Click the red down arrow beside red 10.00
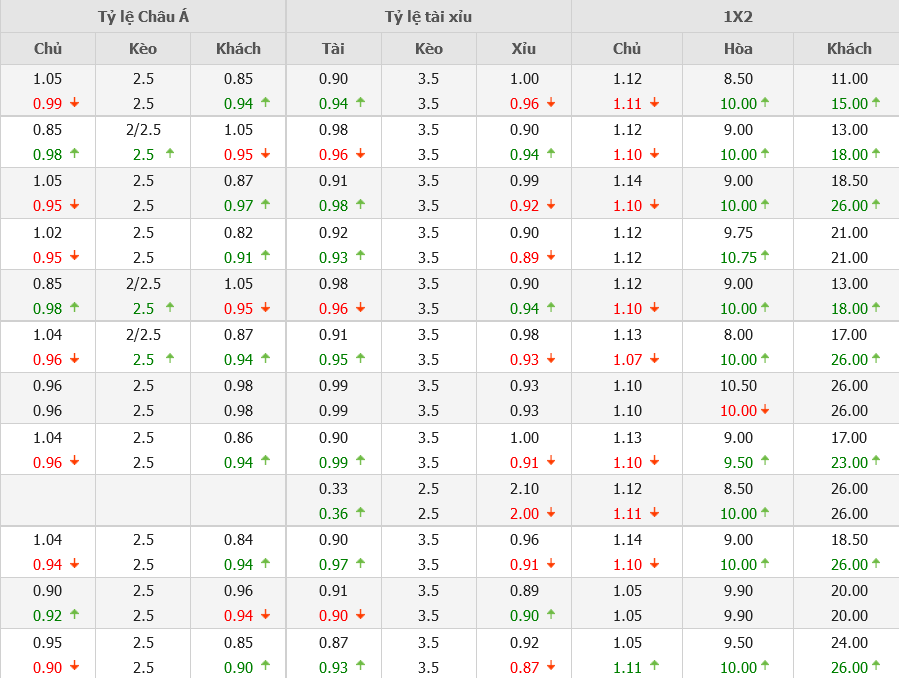The width and height of the screenshot is (899, 678). (x=765, y=409)
